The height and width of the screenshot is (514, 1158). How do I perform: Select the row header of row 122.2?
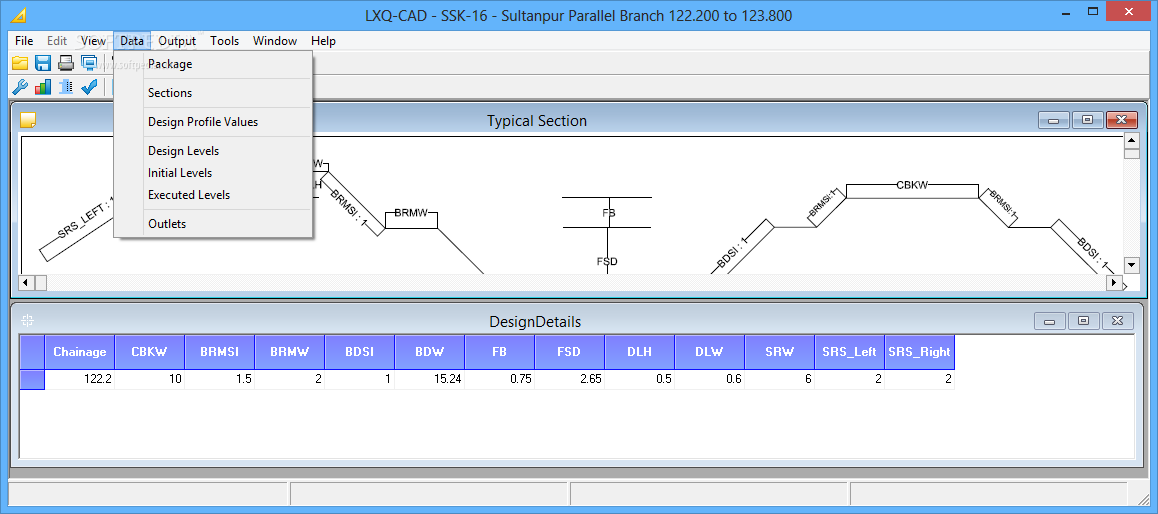(x=32, y=380)
